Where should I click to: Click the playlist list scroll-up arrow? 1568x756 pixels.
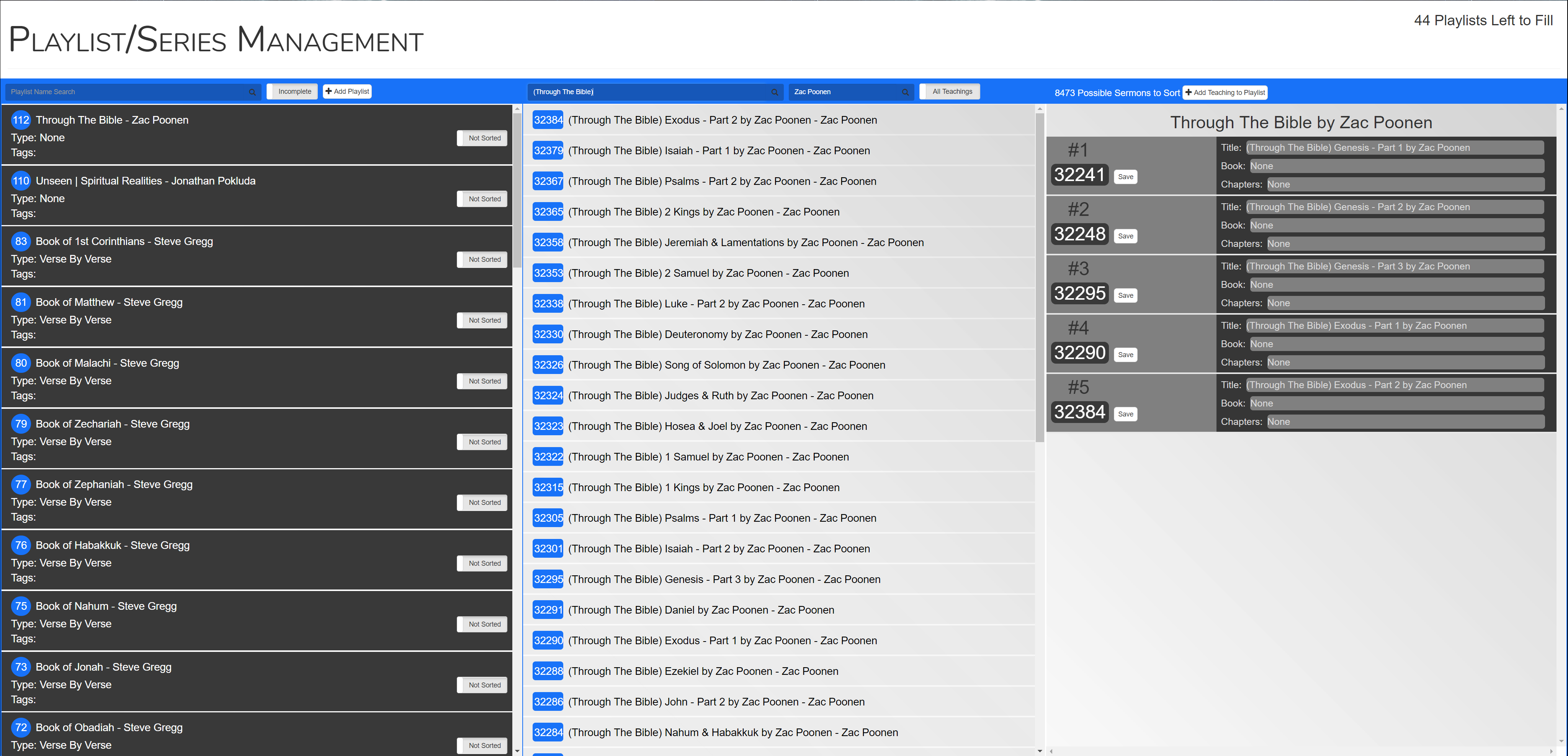[517, 109]
